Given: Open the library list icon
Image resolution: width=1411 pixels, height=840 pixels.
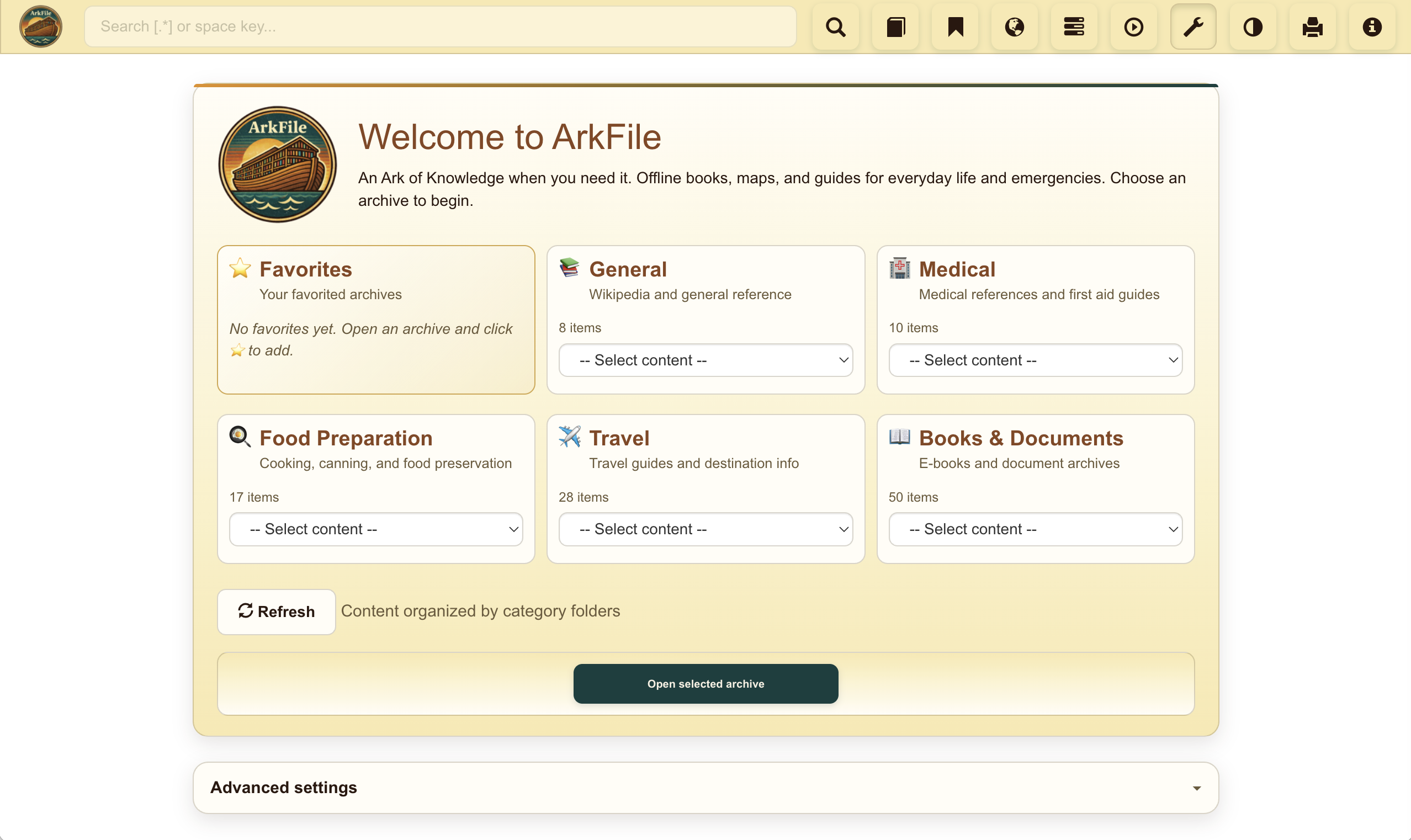Looking at the screenshot, I should (x=1074, y=26).
